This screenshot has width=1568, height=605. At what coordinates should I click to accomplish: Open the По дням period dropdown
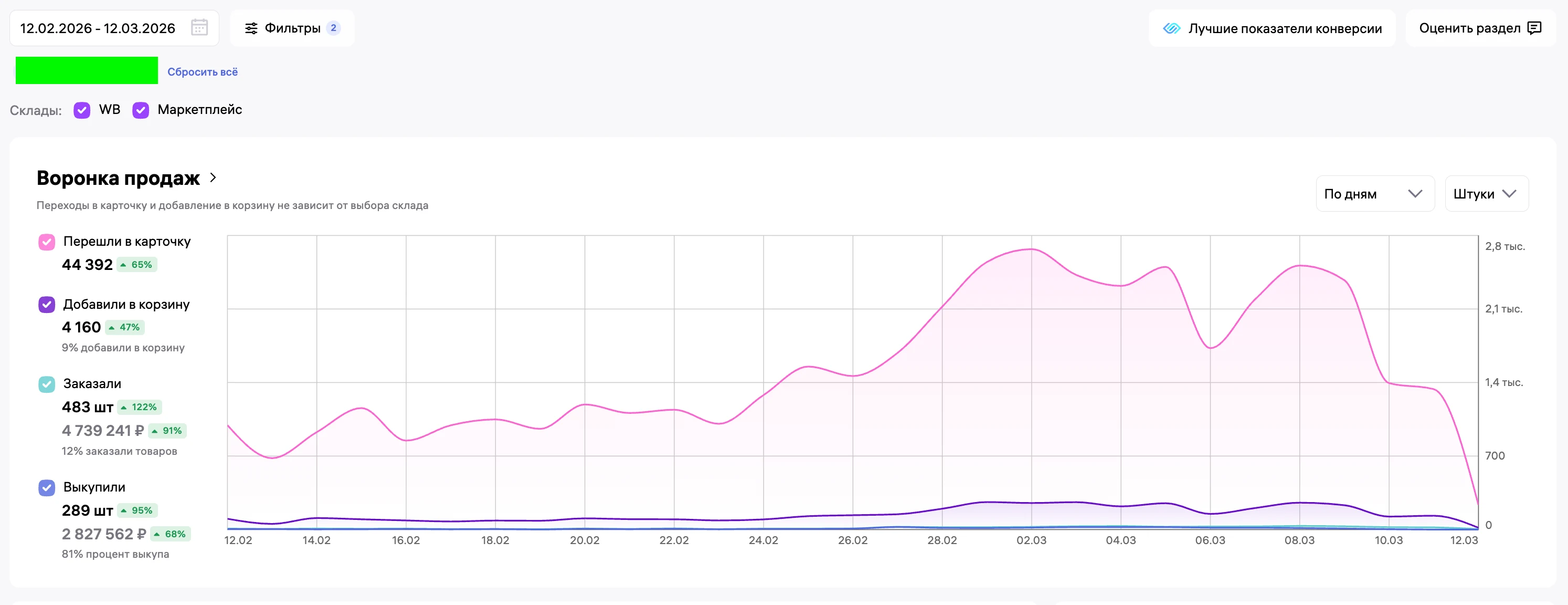tap(1374, 194)
